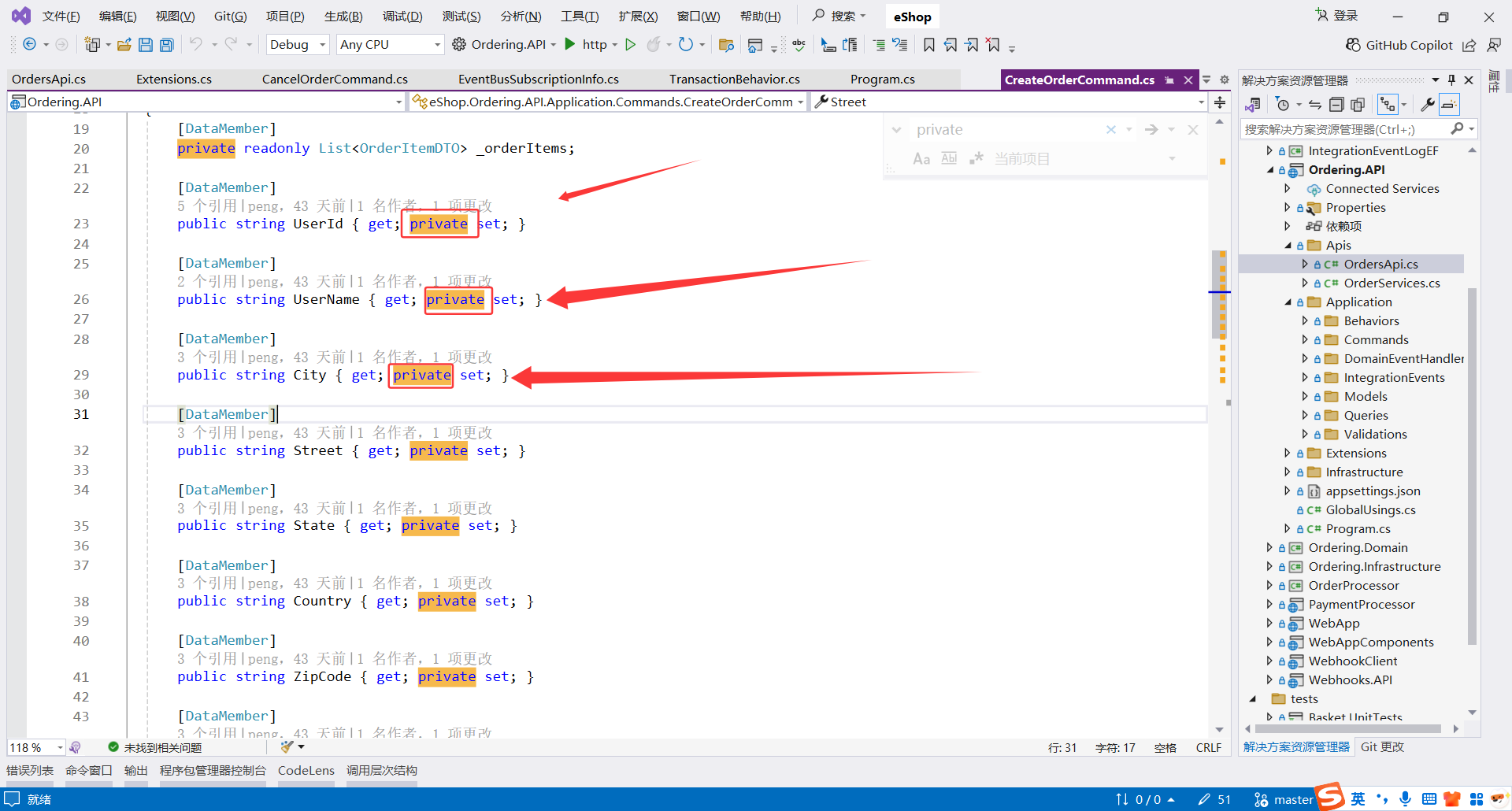The image size is (1512, 811).
Task: Open the 错误列表 panel tab
Action: (x=30, y=771)
